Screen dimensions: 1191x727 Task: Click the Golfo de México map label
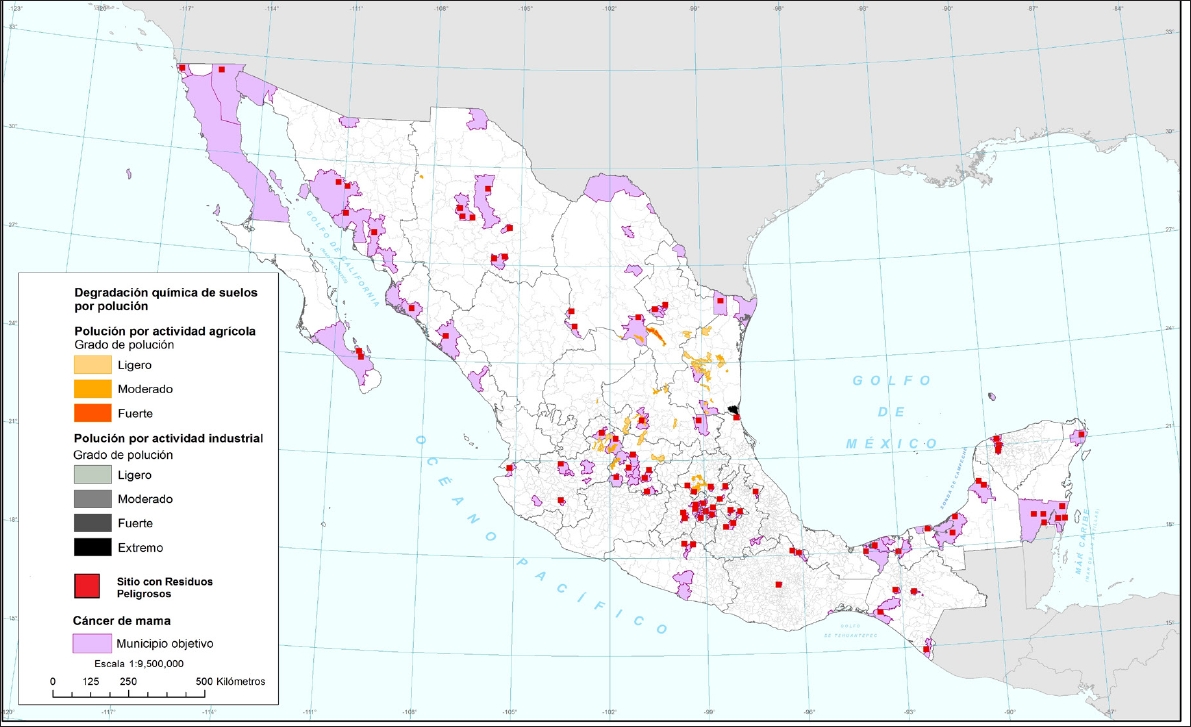click(x=894, y=411)
